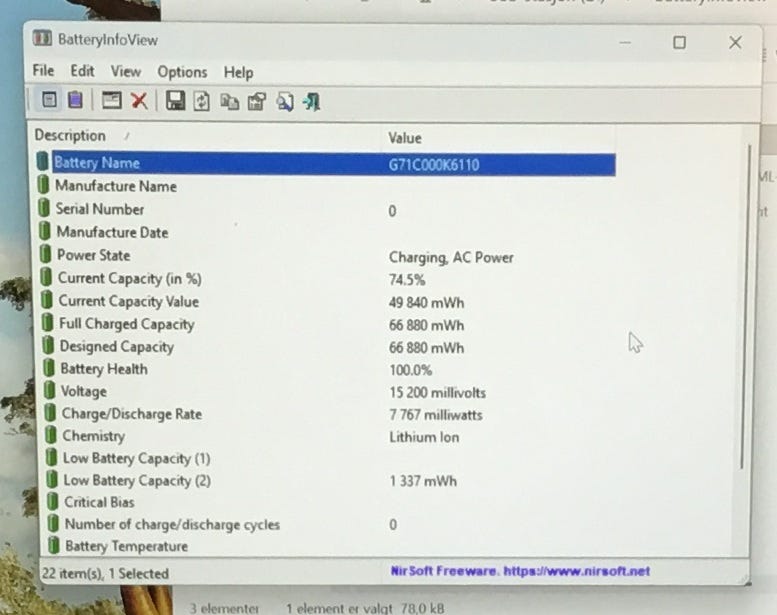Open the NirSoft Freeware website link

pos(520,571)
